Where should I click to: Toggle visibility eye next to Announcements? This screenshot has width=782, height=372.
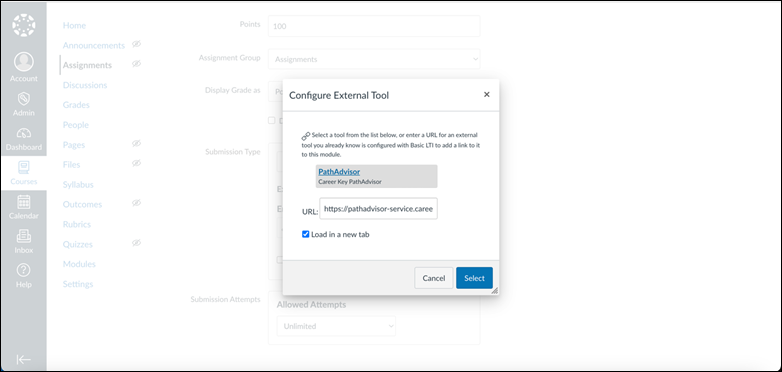[137, 44]
